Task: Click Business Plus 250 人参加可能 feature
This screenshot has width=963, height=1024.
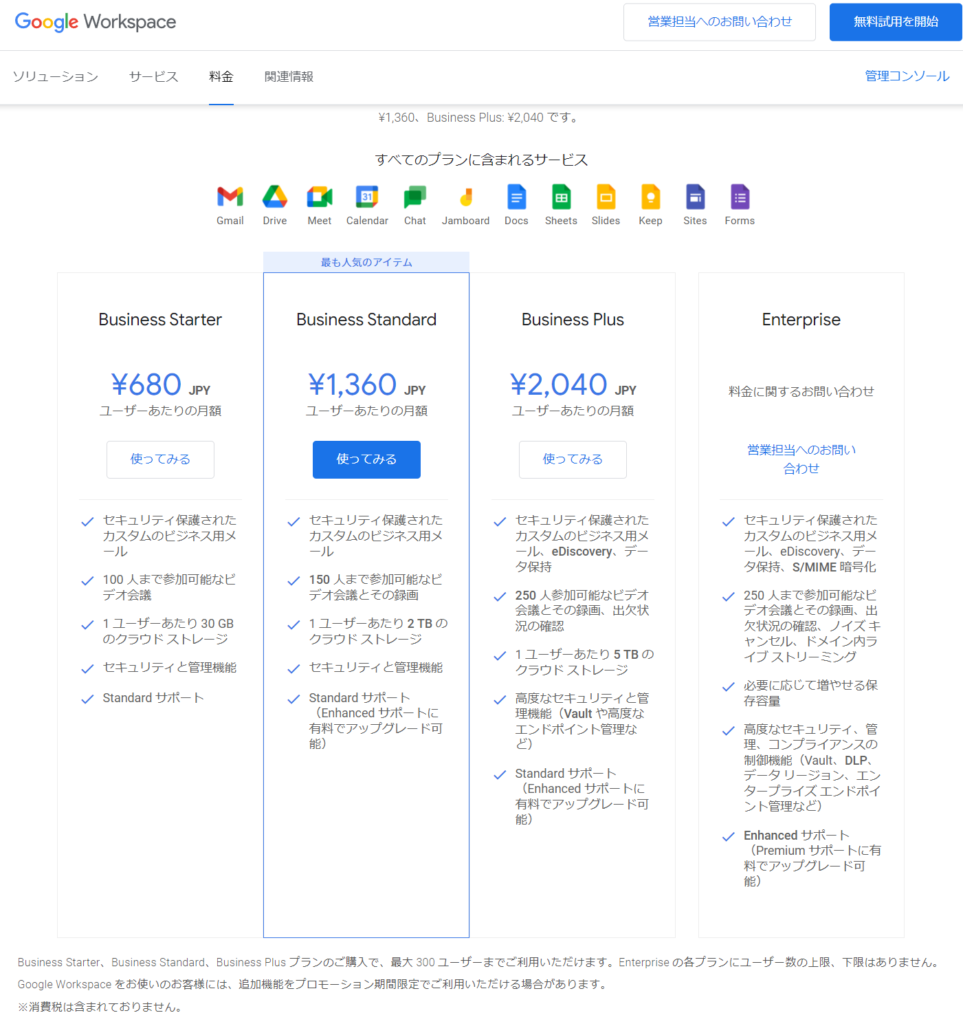Action: pyautogui.click(x=582, y=610)
